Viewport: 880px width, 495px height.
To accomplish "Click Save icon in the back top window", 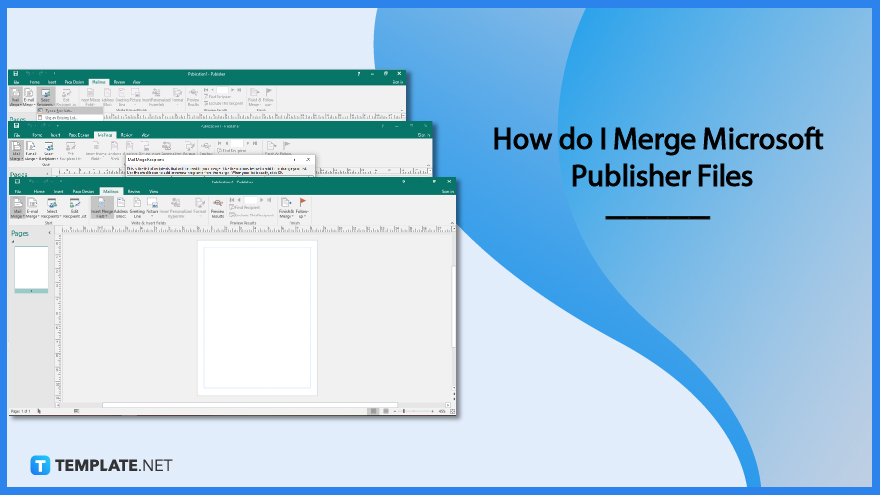I will coord(16,74).
